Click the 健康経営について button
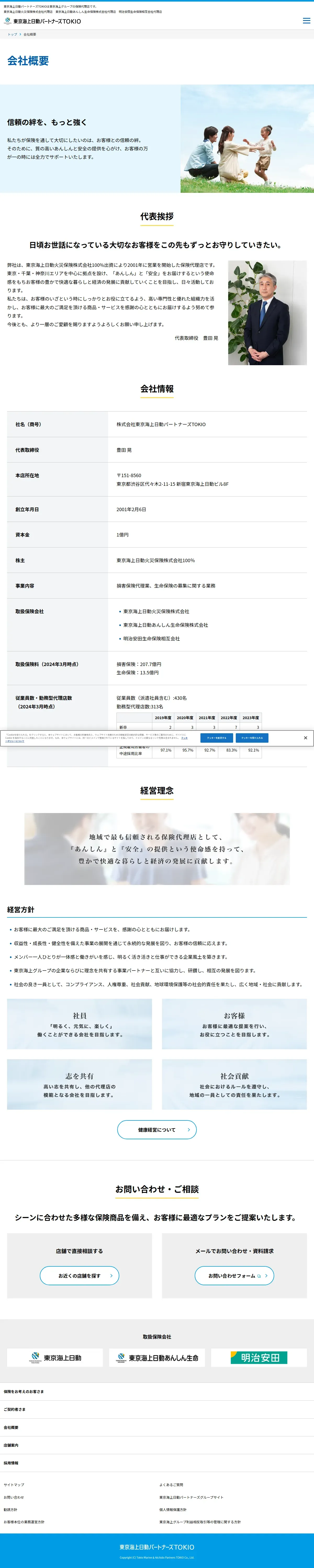The width and height of the screenshot is (314, 1568). [157, 1130]
